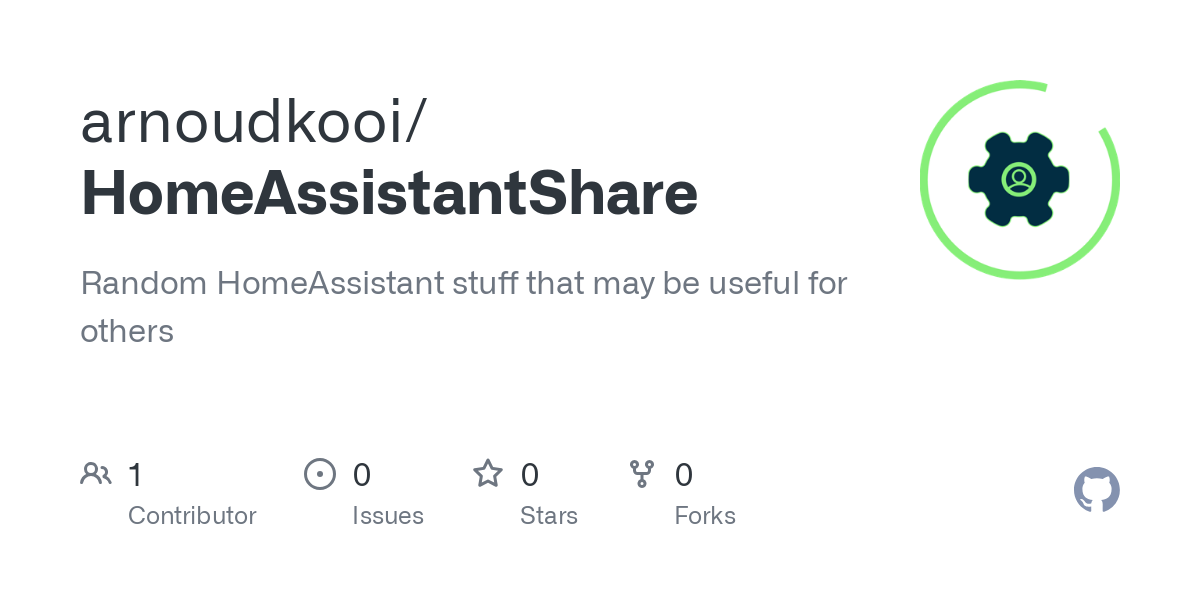
Task: Click the forks branch icon
Action: click(x=642, y=474)
